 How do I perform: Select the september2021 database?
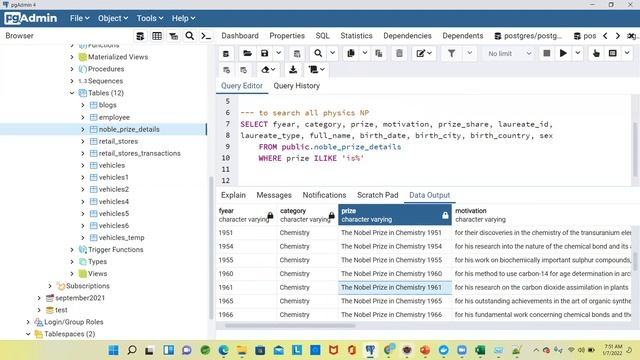click(x=80, y=298)
